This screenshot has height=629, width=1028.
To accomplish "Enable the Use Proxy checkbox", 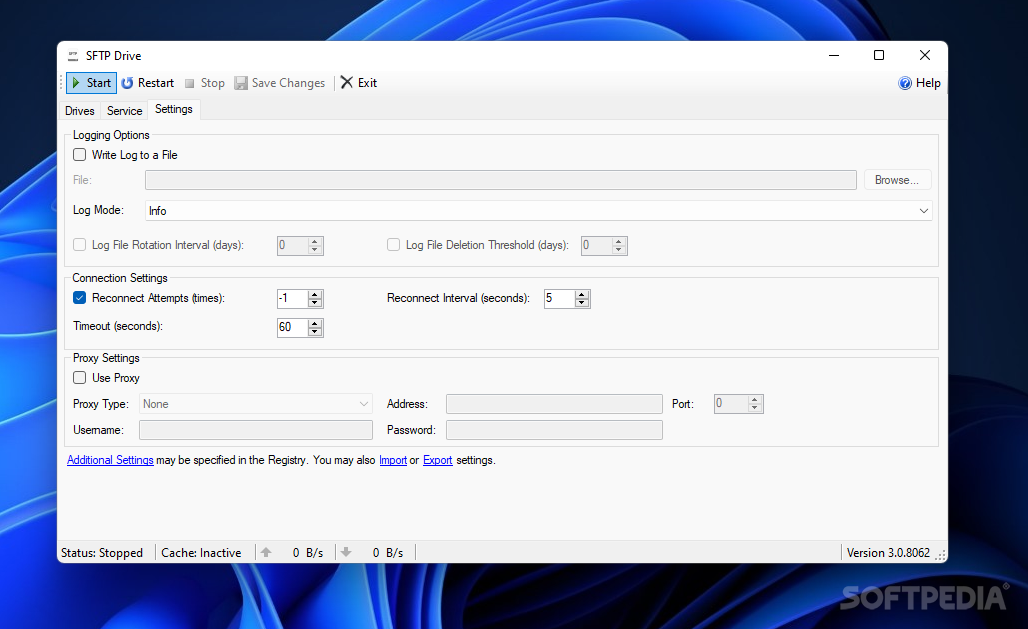I will (79, 378).
